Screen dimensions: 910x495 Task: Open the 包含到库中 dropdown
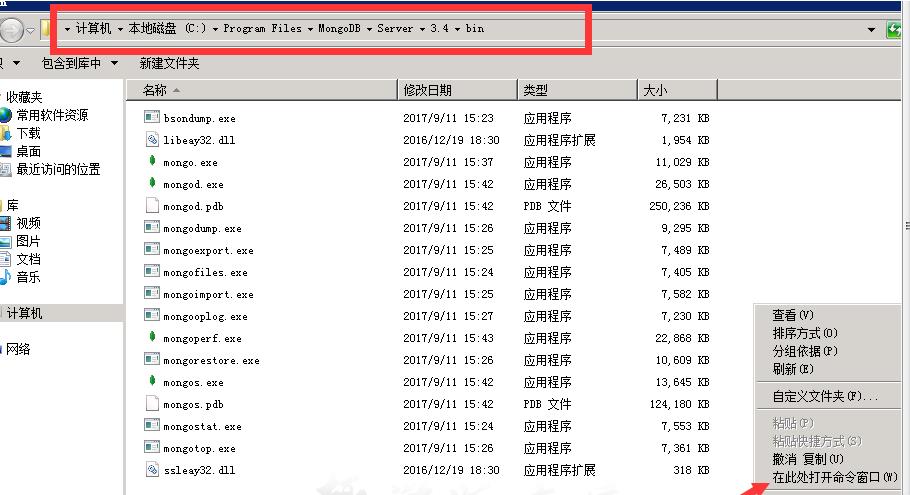80,63
